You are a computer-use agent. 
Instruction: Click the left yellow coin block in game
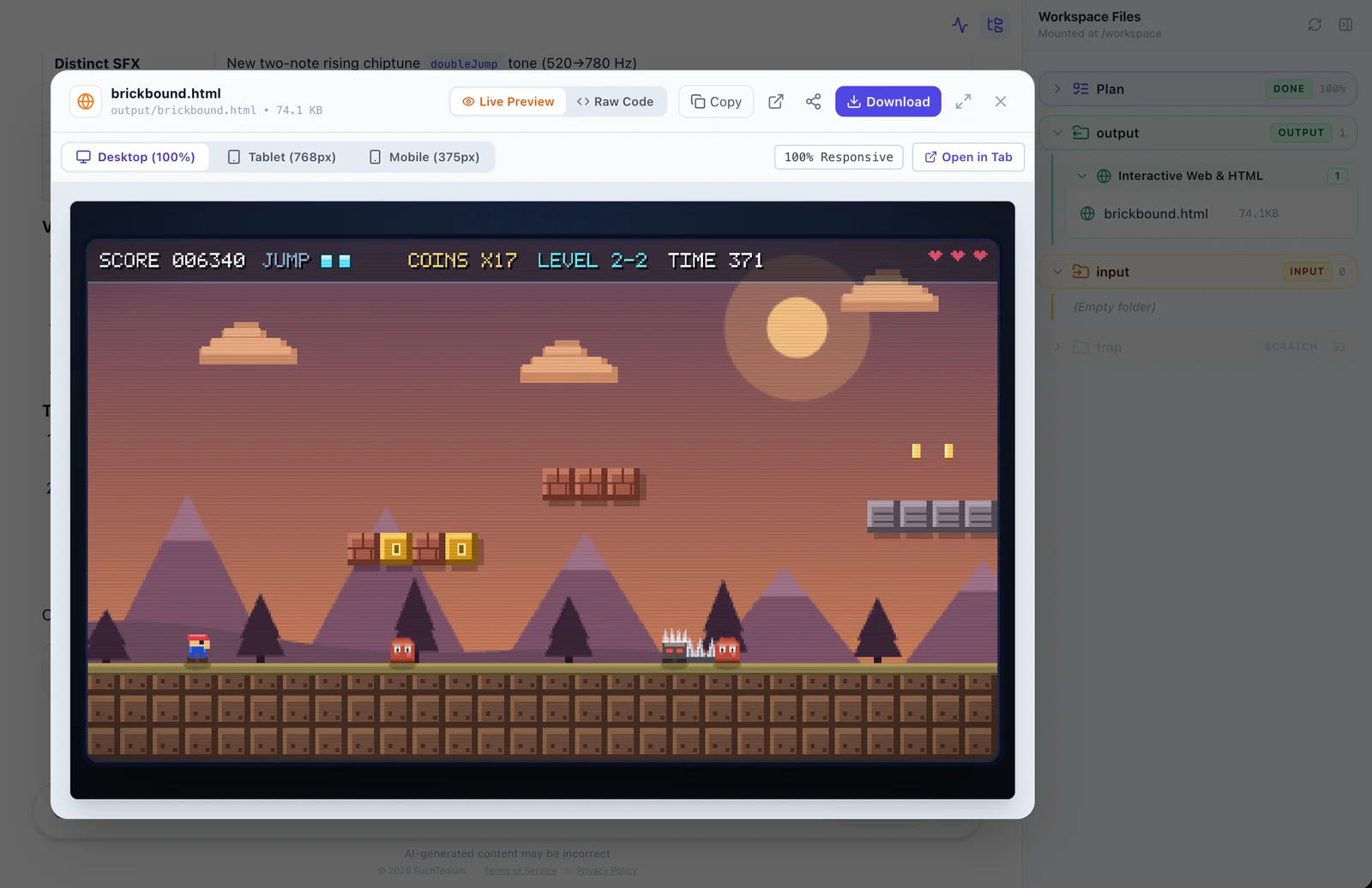(x=395, y=549)
